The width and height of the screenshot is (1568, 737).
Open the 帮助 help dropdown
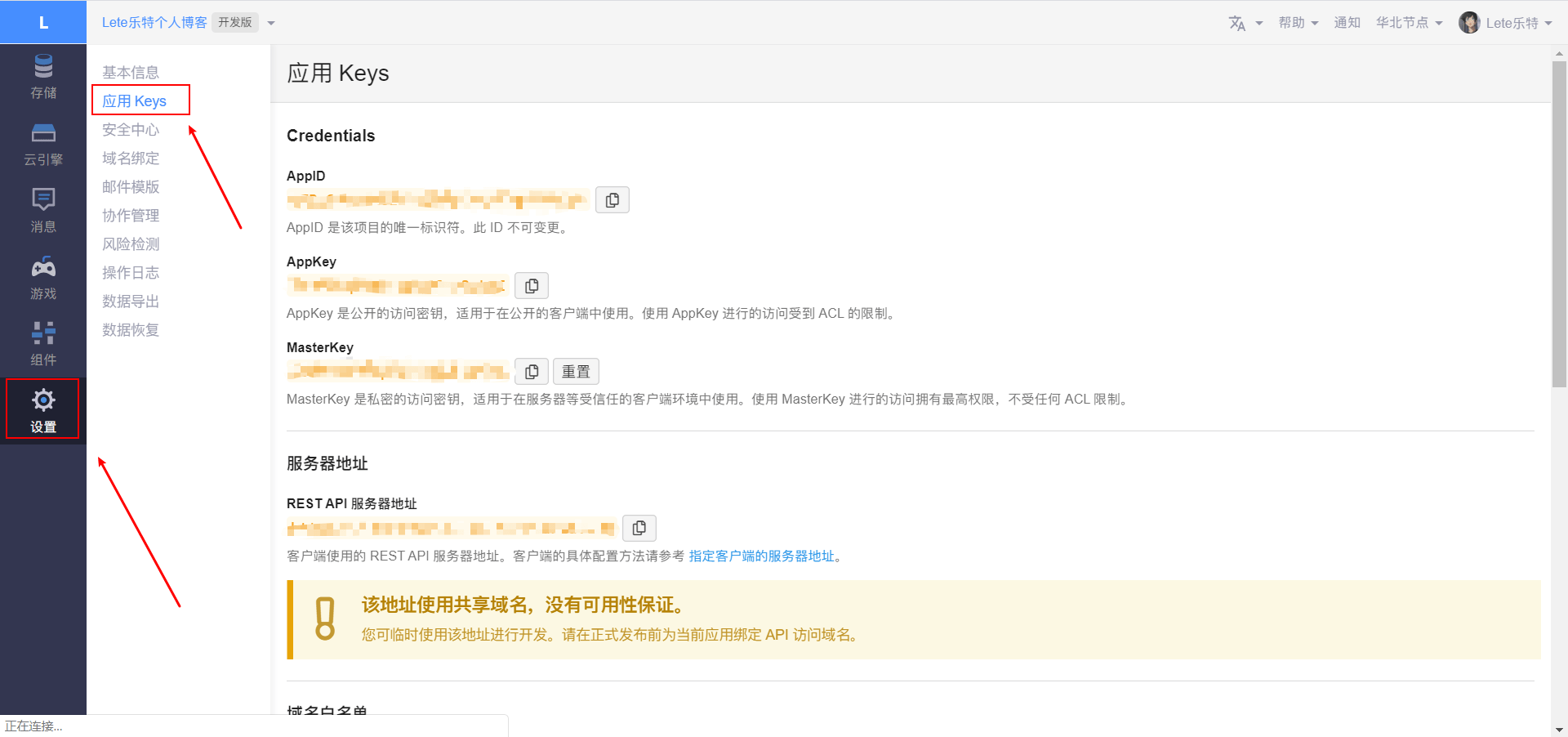(1298, 23)
